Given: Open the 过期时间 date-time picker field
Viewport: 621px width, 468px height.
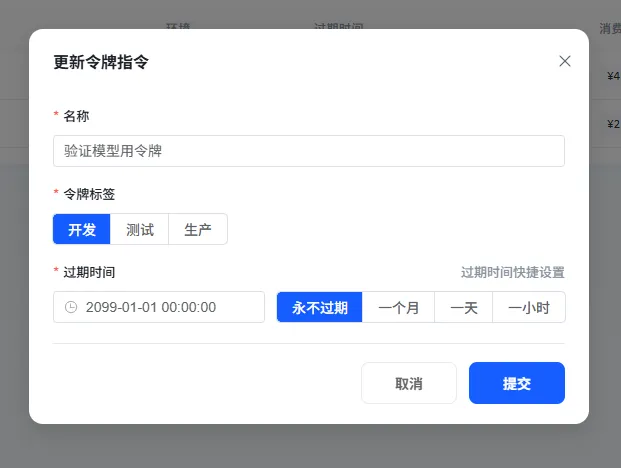Looking at the screenshot, I should coord(159,307).
